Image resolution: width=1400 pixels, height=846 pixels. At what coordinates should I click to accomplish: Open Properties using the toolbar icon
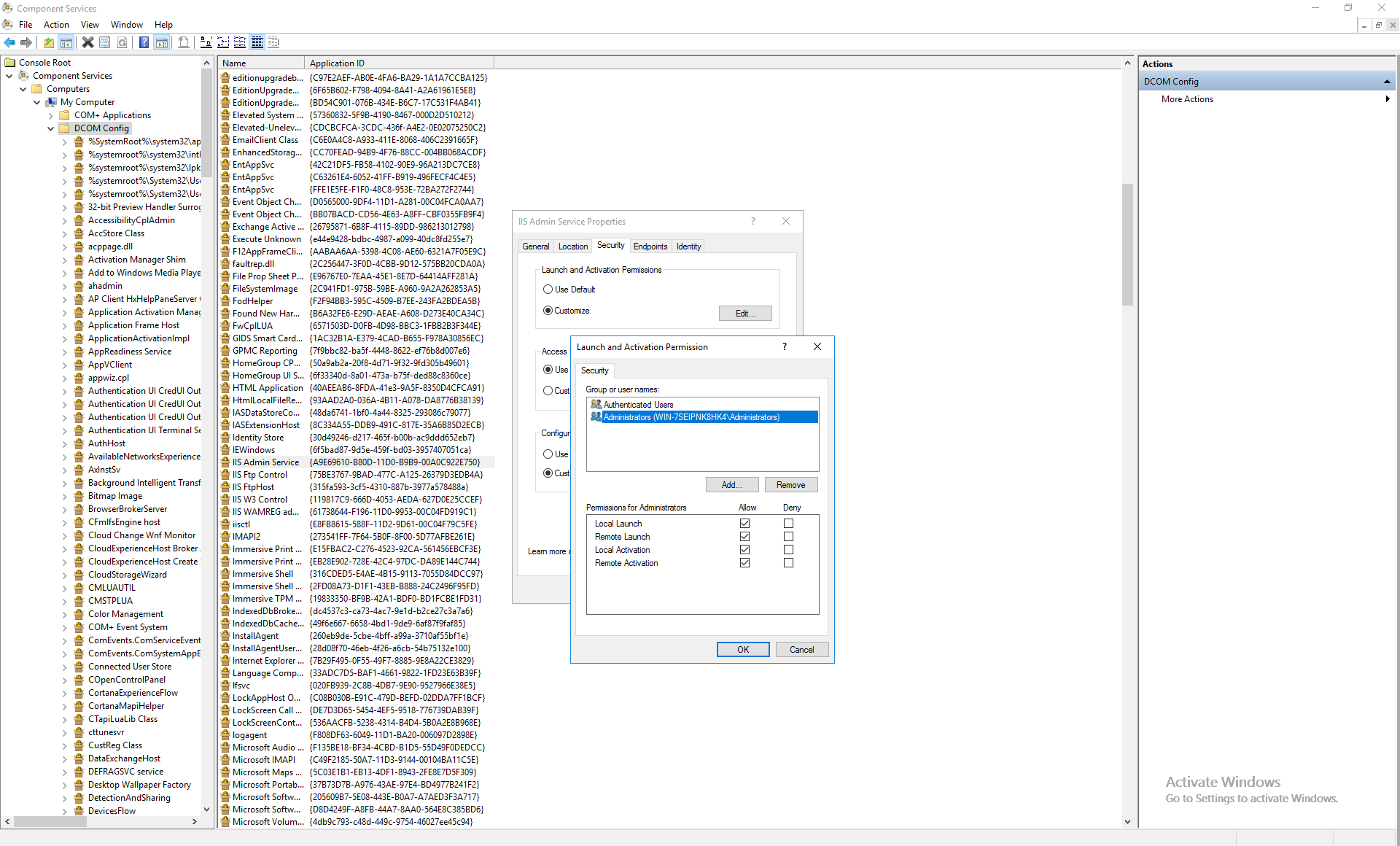[104, 42]
